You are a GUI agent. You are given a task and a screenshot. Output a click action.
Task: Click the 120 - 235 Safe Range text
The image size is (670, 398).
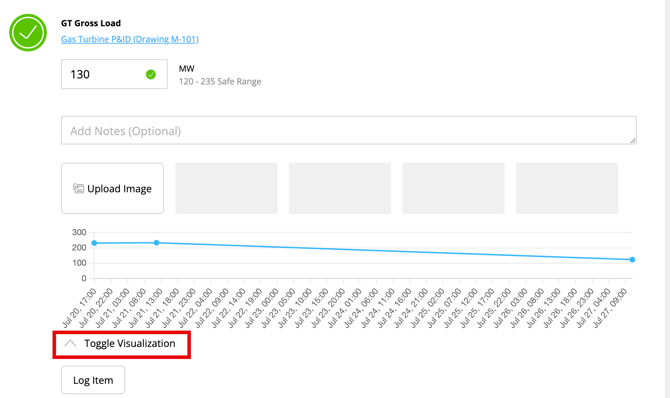pos(220,82)
